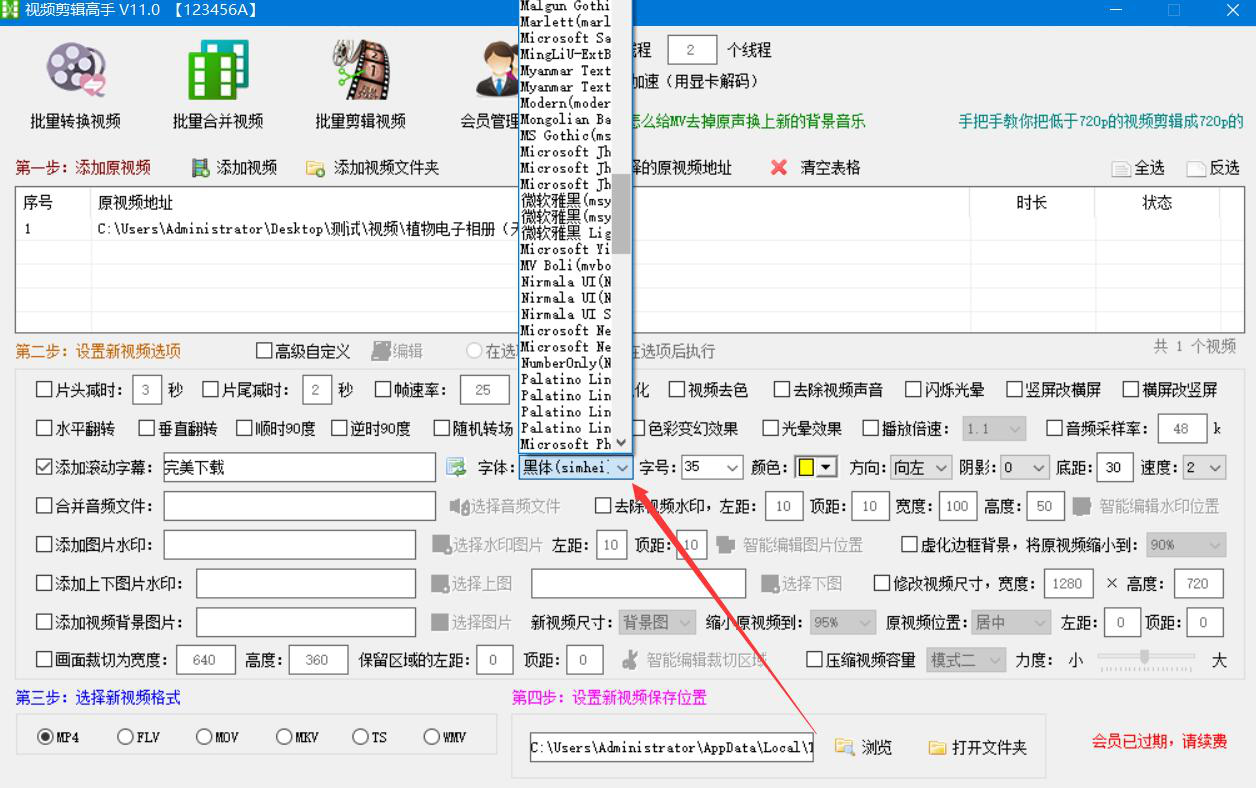
Task: Check the 片头减时 option
Action: click(44, 390)
